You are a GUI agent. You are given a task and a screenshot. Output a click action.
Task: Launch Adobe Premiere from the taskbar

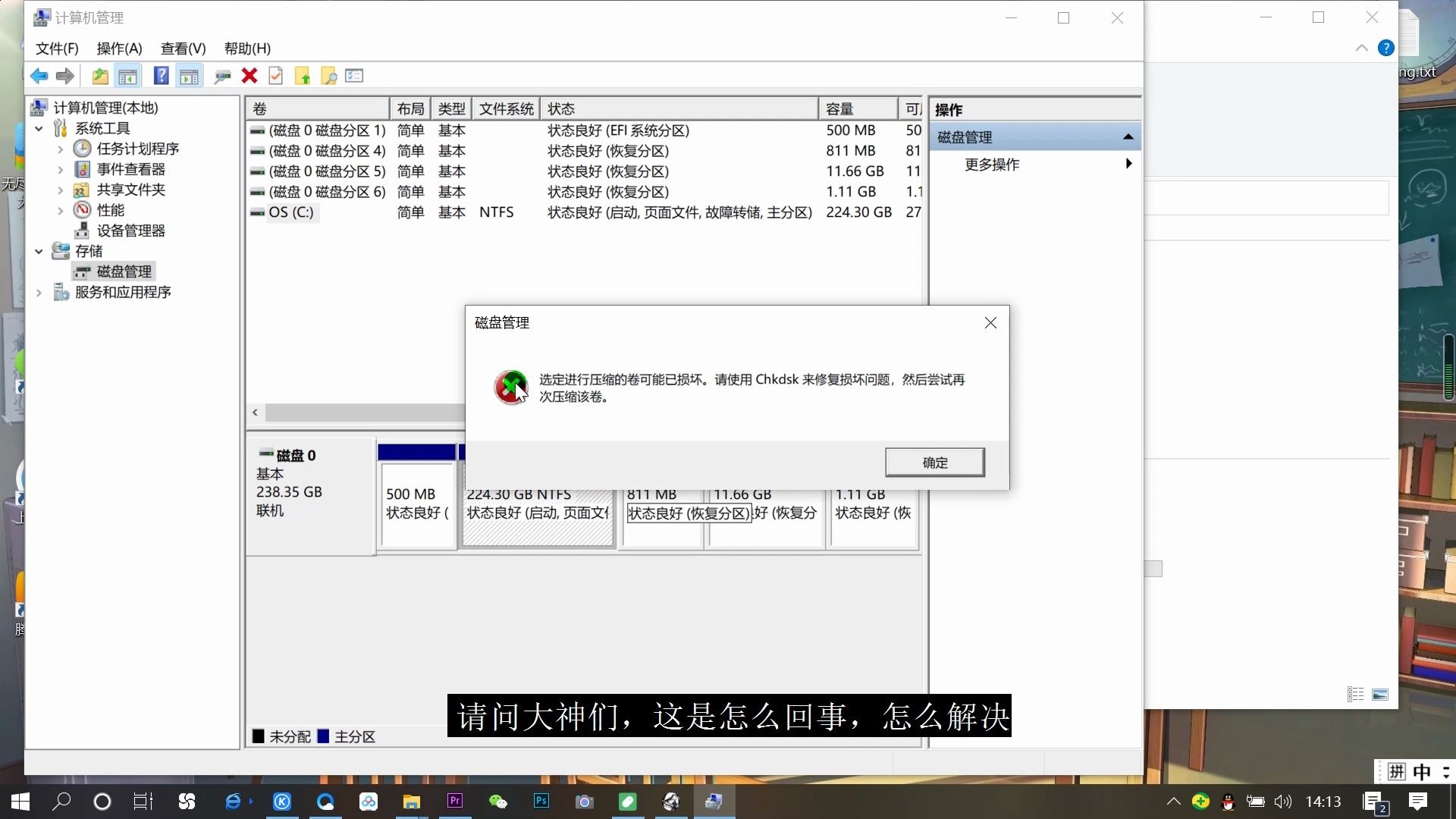pyautogui.click(x=453, y=802)
